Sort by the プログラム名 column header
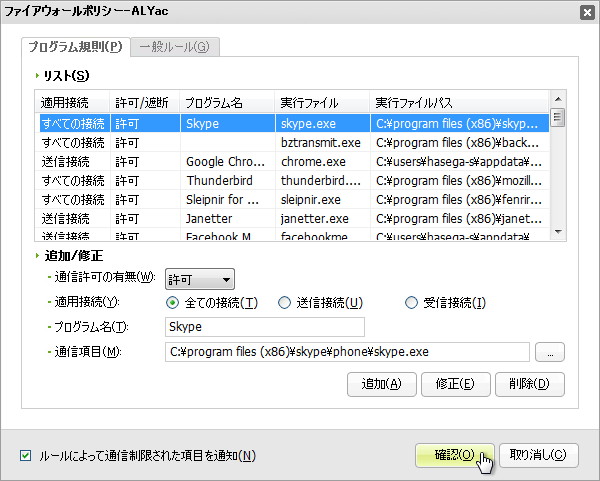The image size is (600, 481). (x=227, y=103)
